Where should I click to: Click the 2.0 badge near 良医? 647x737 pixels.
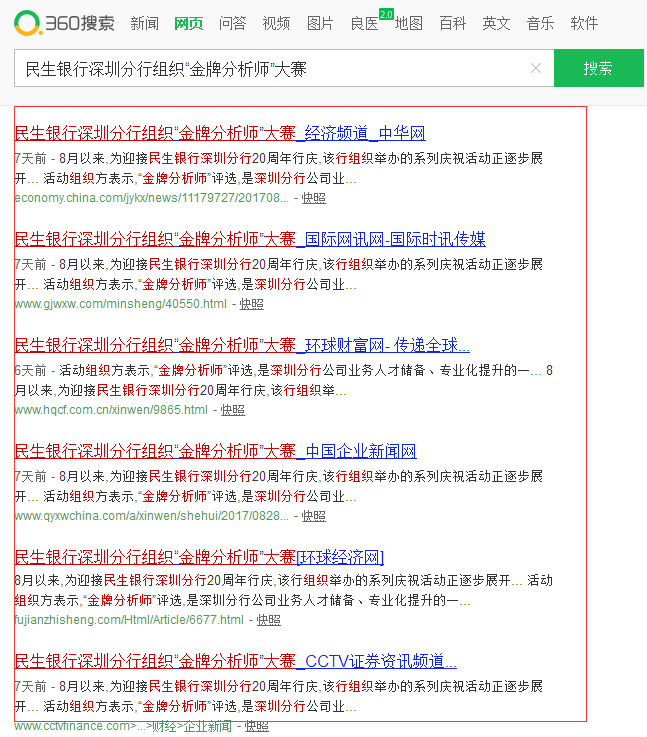click(x=386, y=14)
